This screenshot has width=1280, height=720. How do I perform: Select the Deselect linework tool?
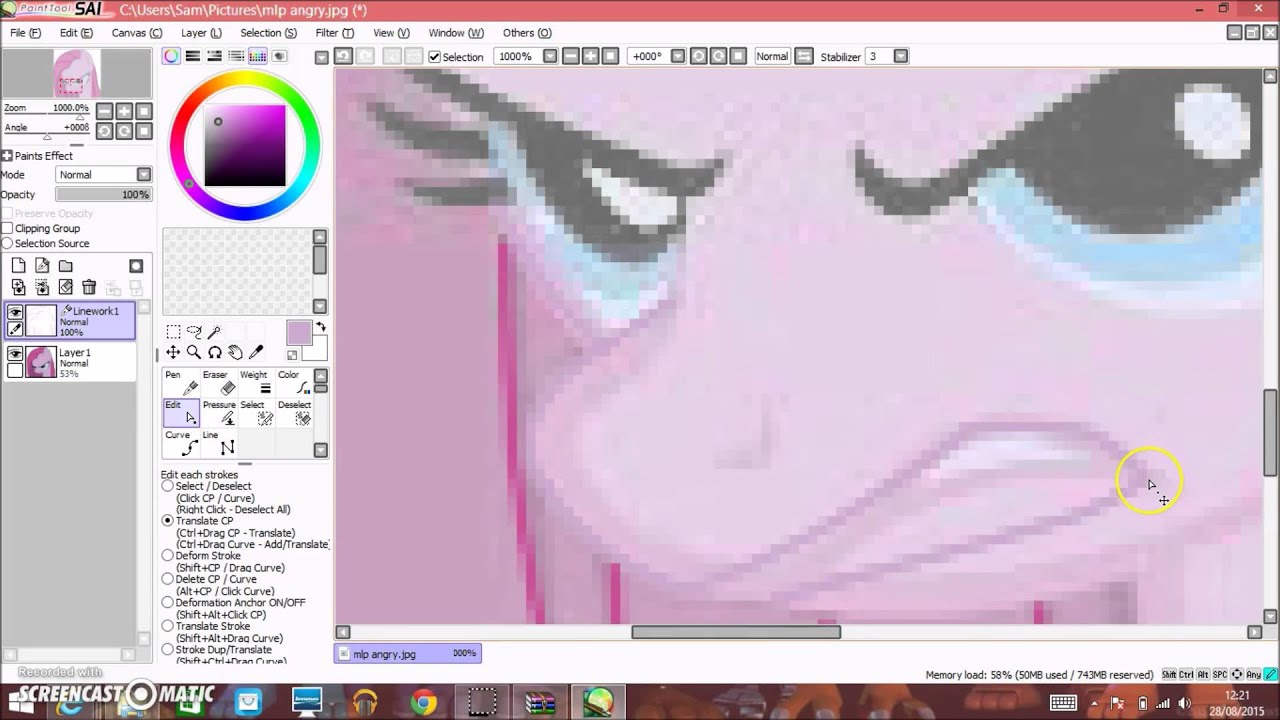tap(293, 413)
